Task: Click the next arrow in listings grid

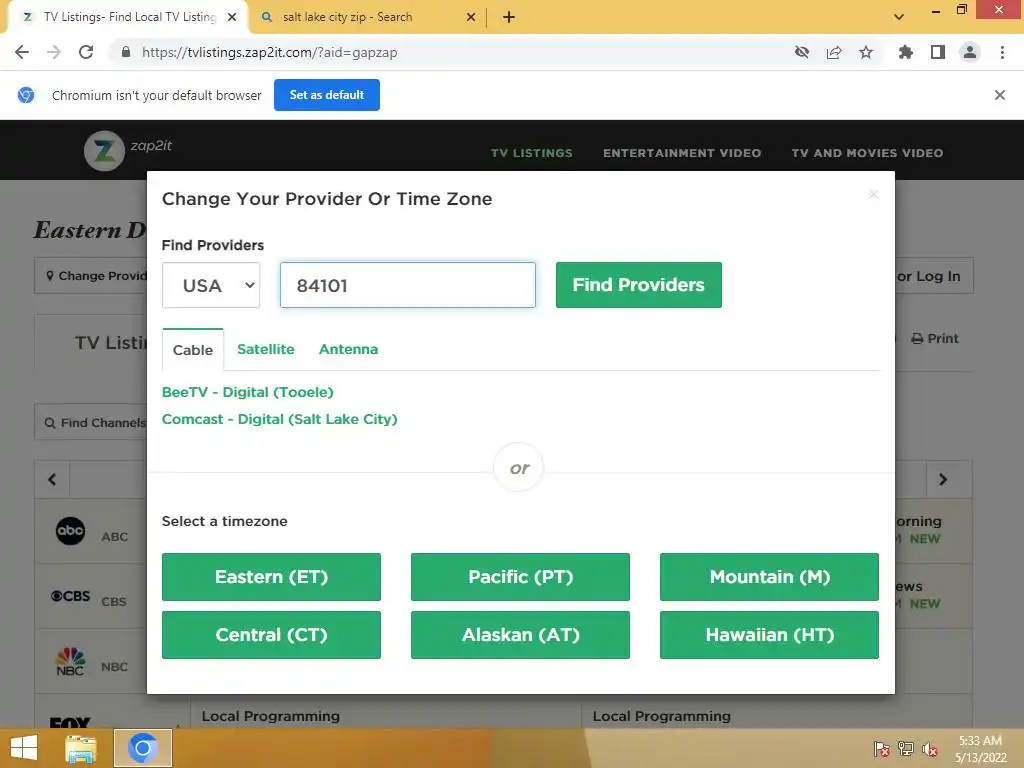Action: tap(942, 479)
